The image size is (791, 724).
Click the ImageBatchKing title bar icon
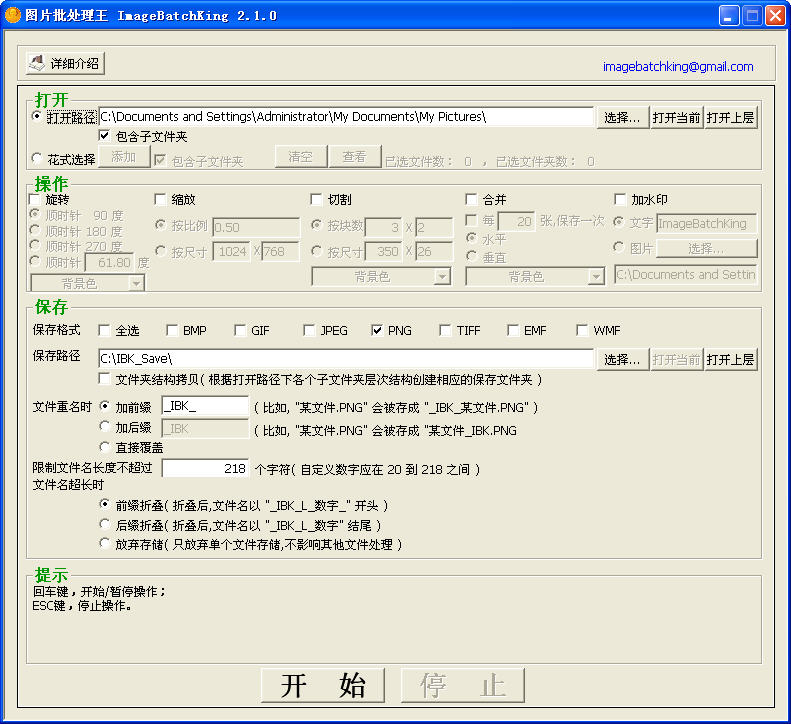(x=13, y=15)
